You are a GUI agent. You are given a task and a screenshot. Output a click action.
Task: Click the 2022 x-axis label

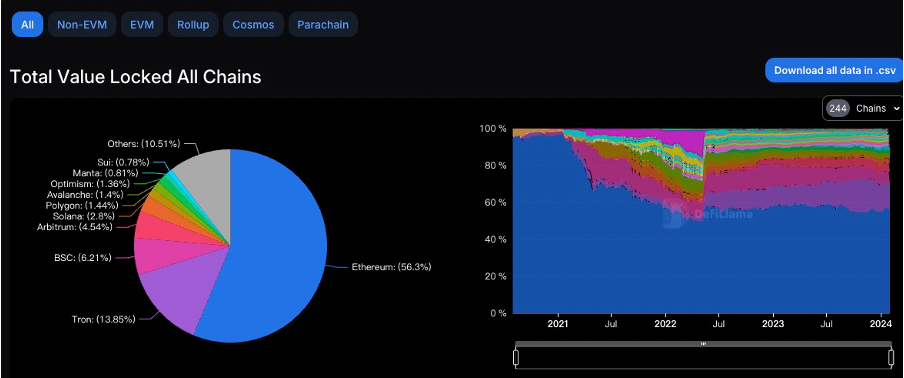[665, 325]
